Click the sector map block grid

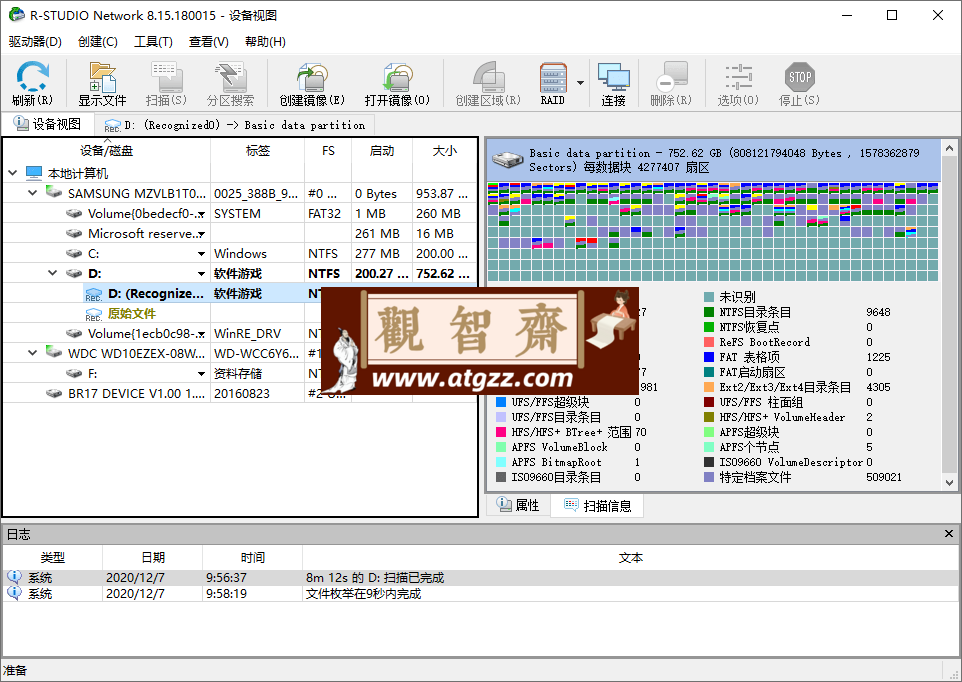[713, 231]
